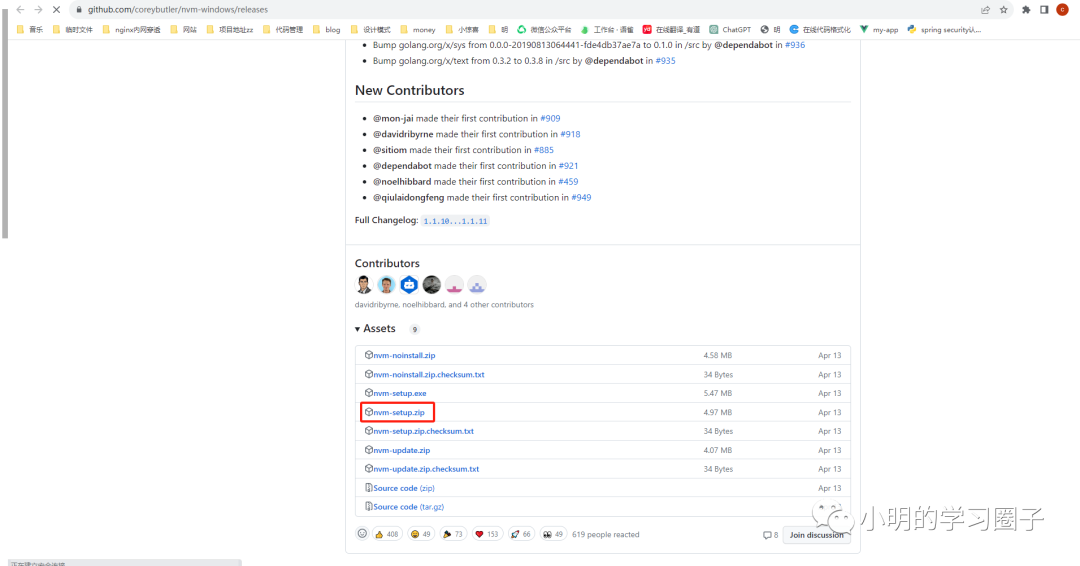Stop loading the page
Viewport: 1080px width, 566px height.
coord(56,10)
